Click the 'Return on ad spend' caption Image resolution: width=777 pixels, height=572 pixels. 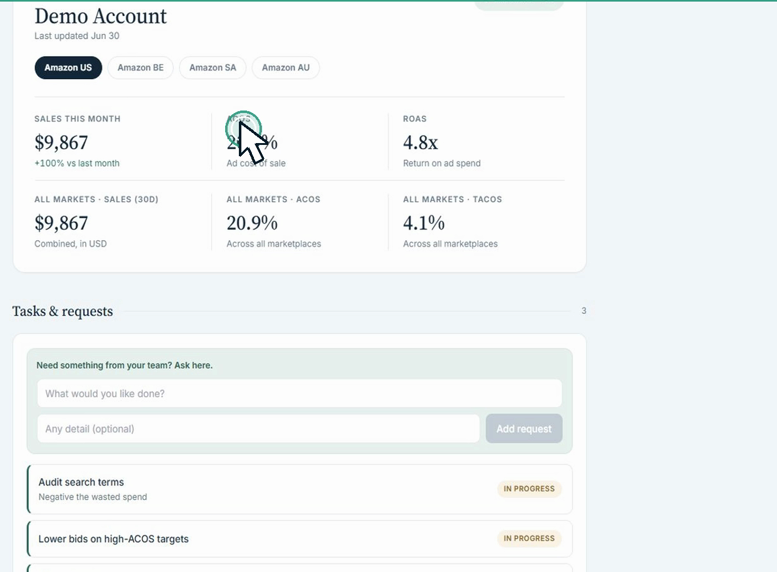442,163
